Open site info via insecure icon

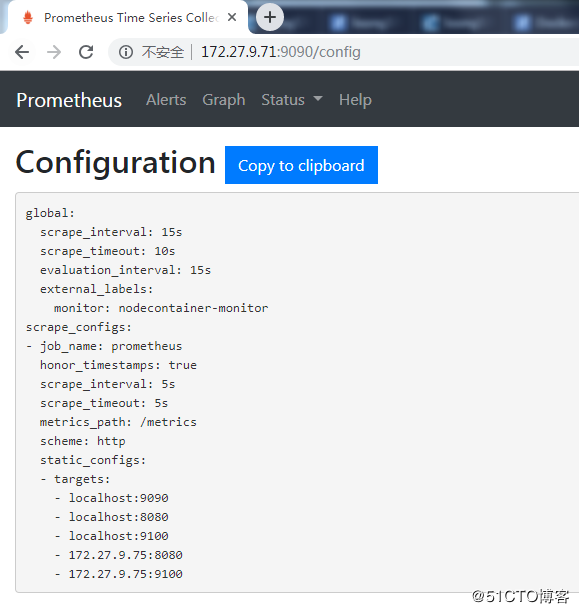126,52
